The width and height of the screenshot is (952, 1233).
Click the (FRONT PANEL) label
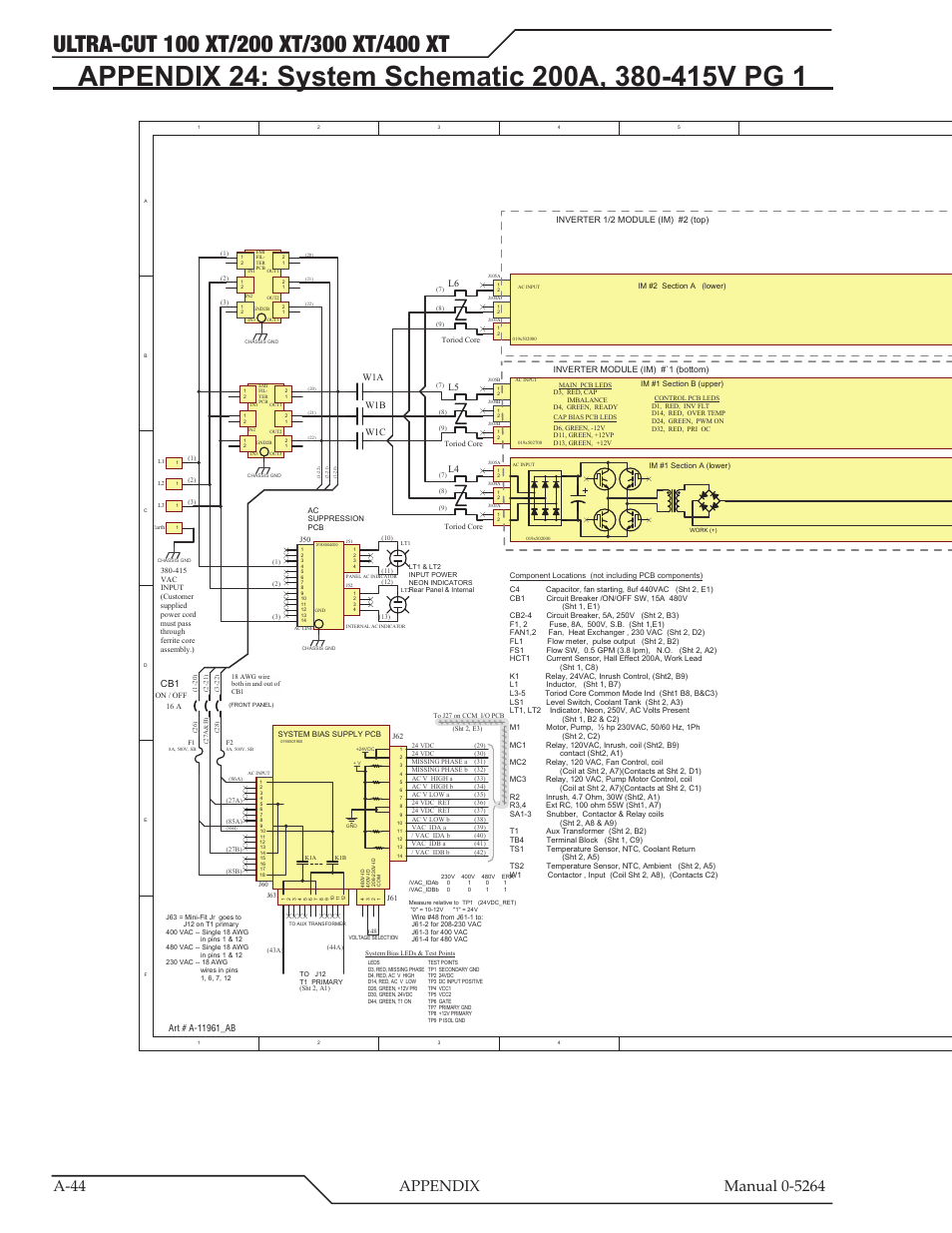(250, 705)
